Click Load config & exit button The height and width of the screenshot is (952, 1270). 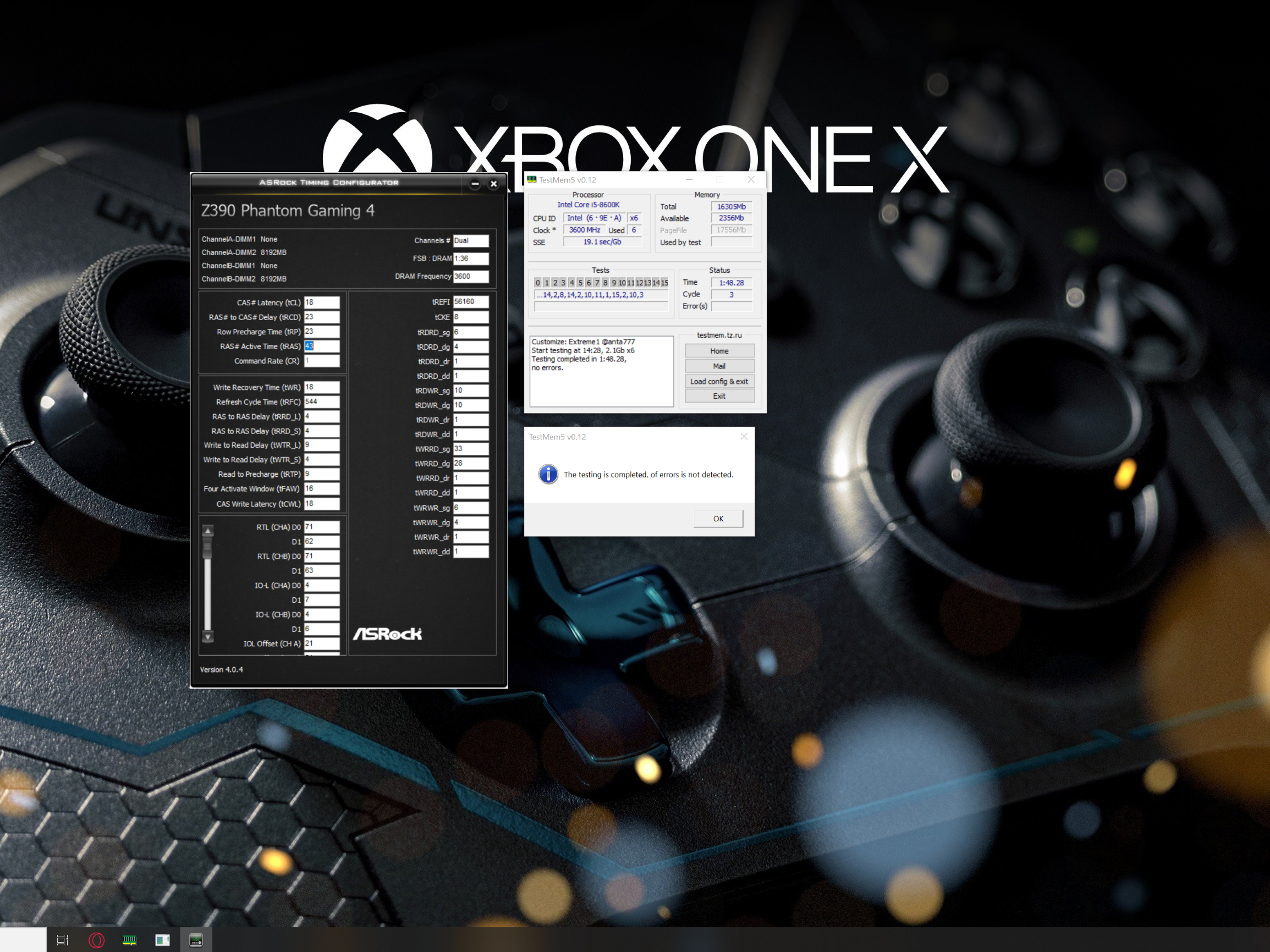[x=719, y=381]
